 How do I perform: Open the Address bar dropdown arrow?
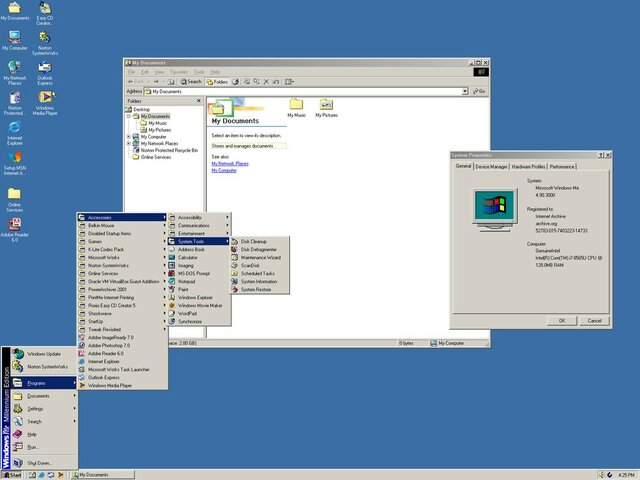(465, 91)
